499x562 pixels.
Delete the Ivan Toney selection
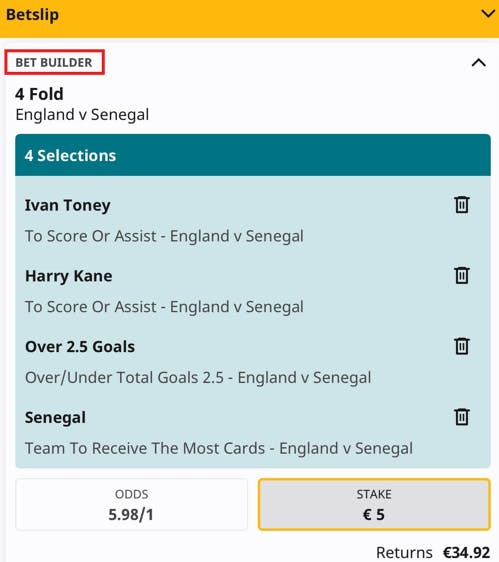click(462, 205)
